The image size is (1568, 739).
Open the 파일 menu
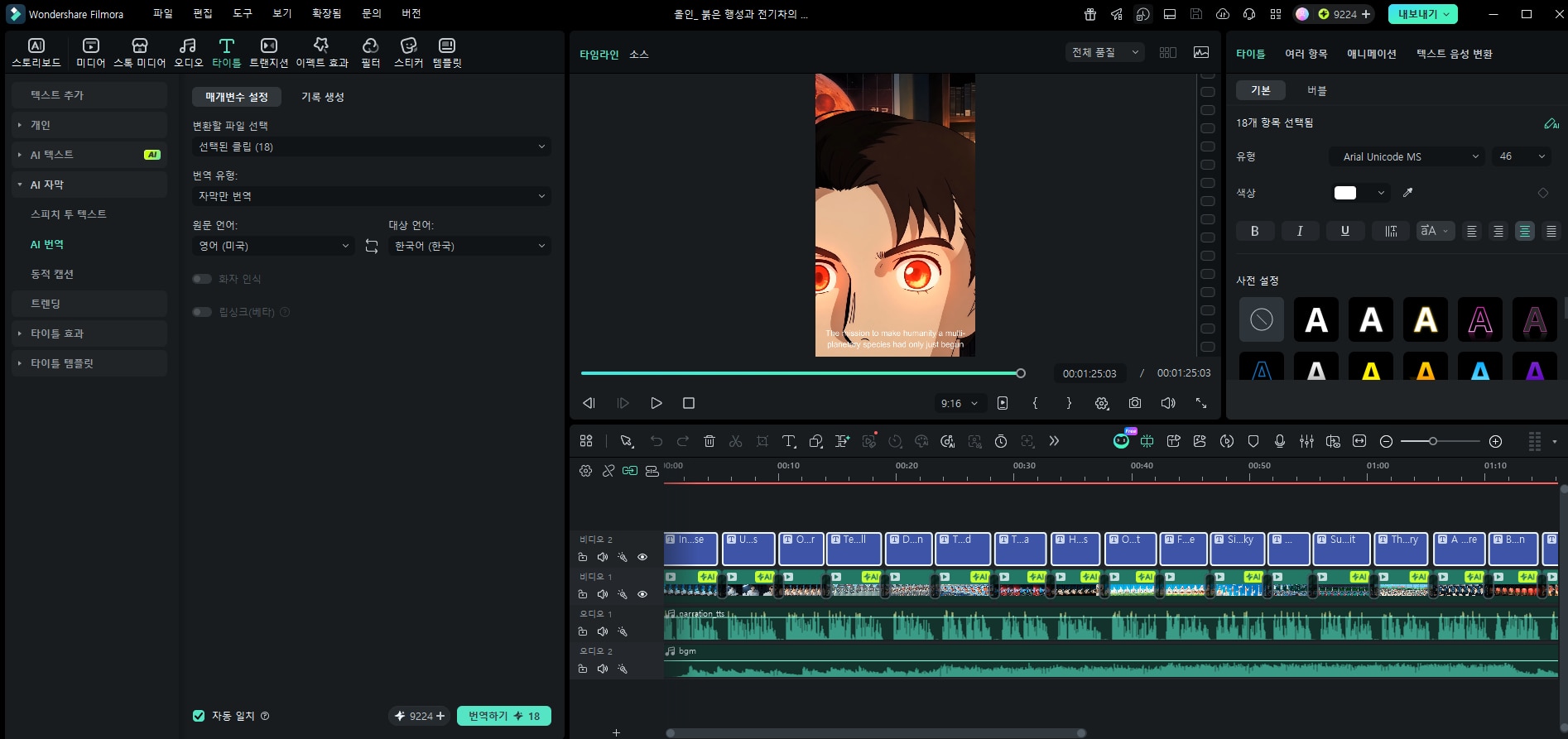[x=163, y=13]
